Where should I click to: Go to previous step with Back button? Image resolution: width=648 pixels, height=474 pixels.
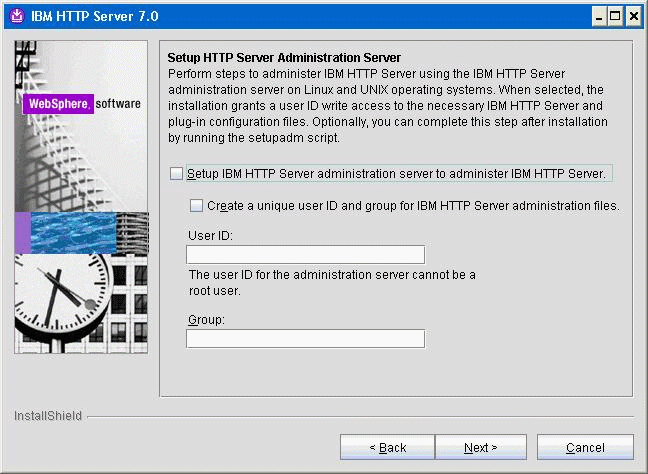click(387, 447)
